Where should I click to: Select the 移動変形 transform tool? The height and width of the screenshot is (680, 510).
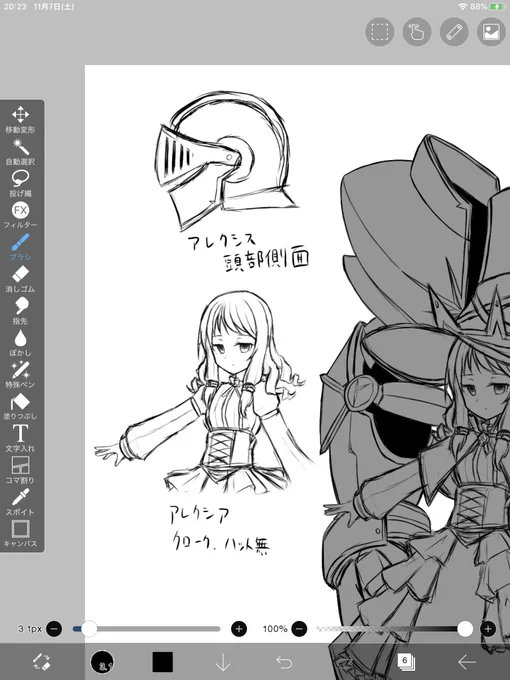coord(20,119)
